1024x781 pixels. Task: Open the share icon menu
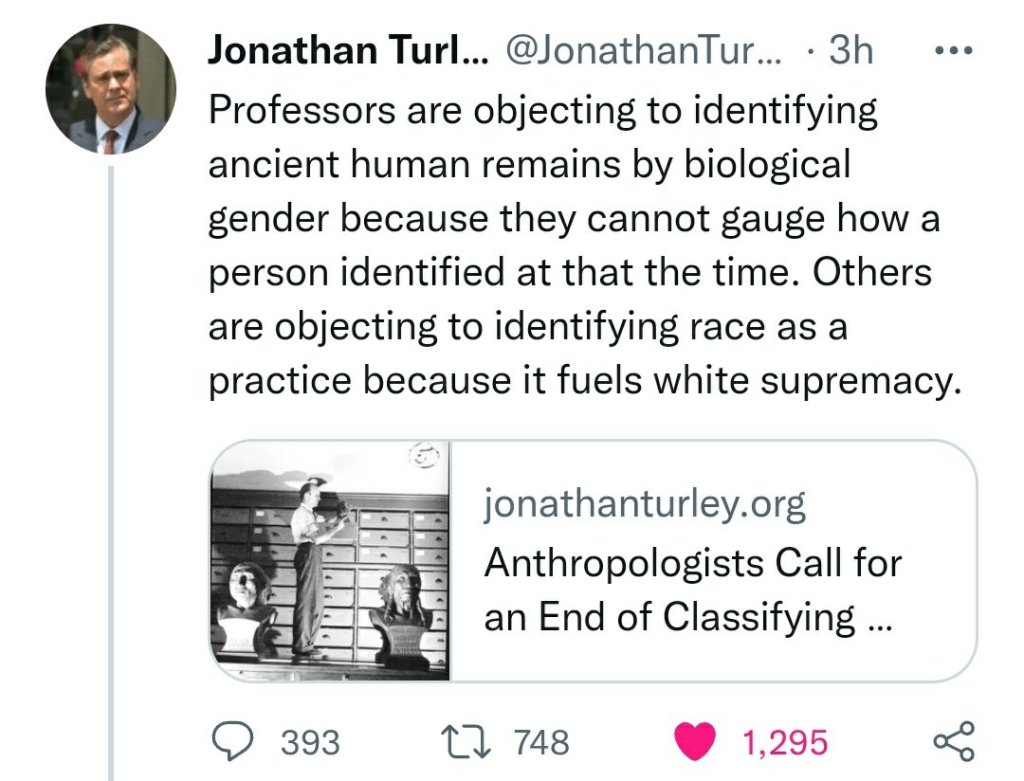pos(950,741)
